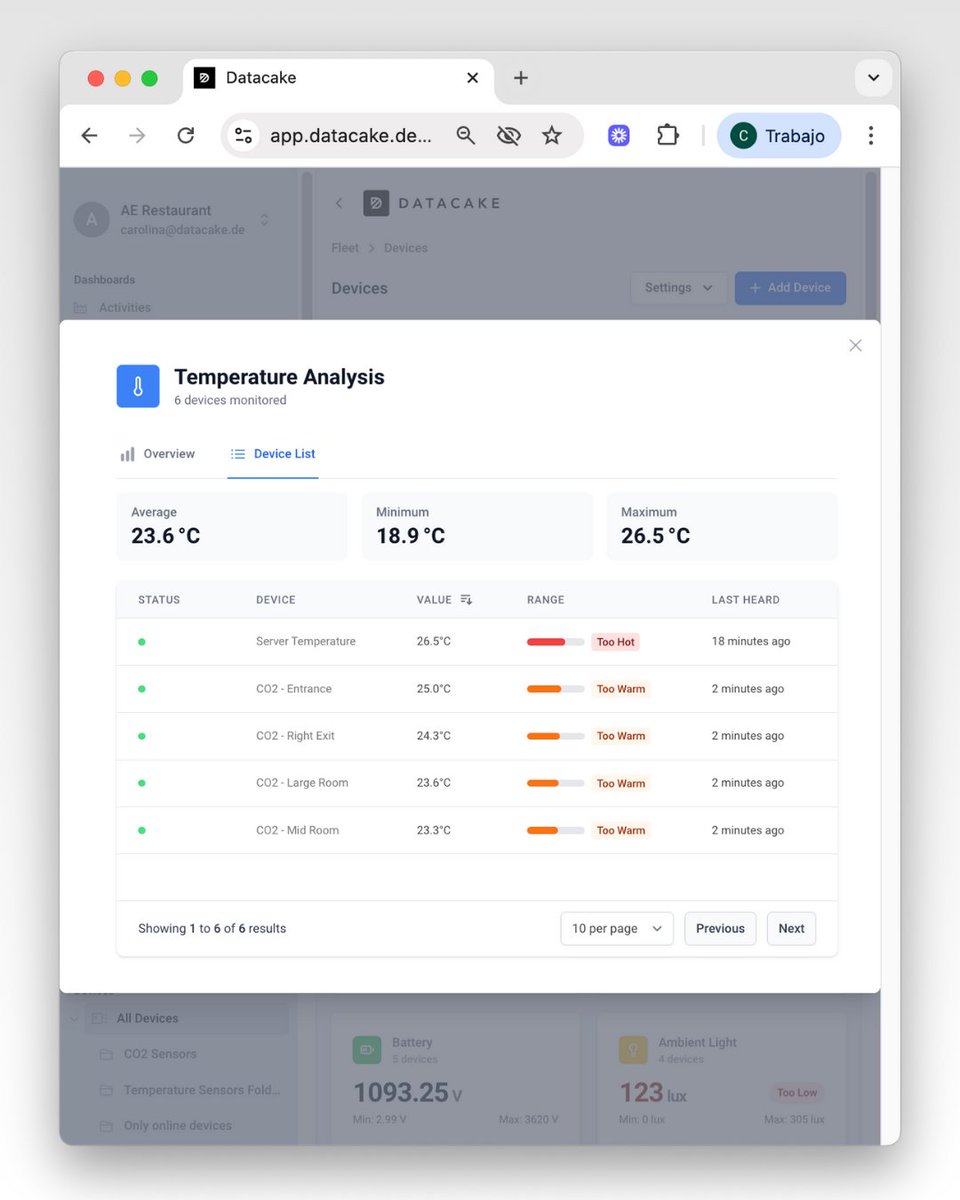Click the Too Hot badge

point(616,642)
